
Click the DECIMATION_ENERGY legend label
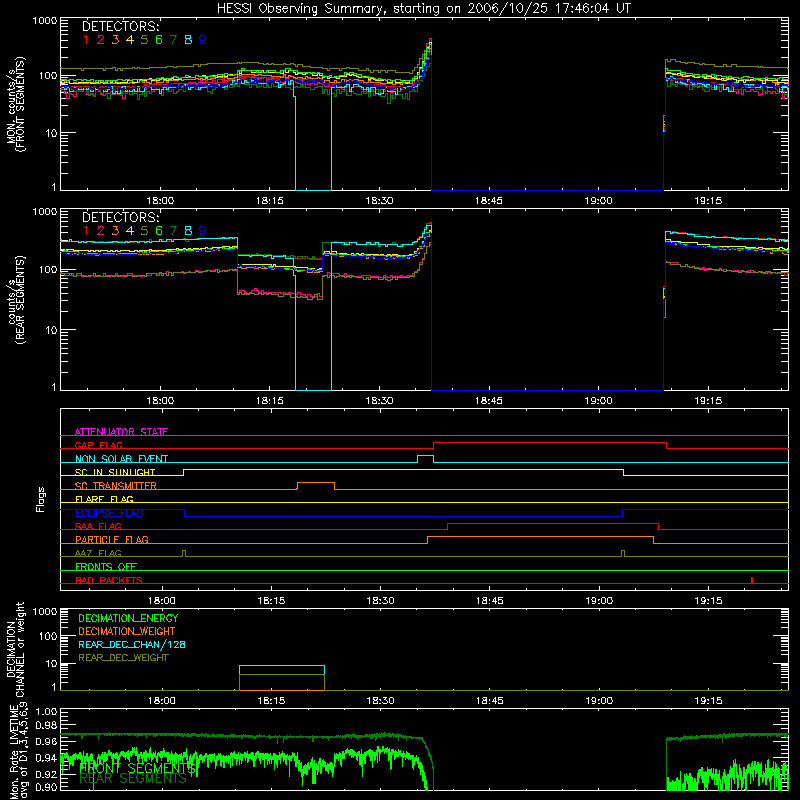[x=128, y=618]
